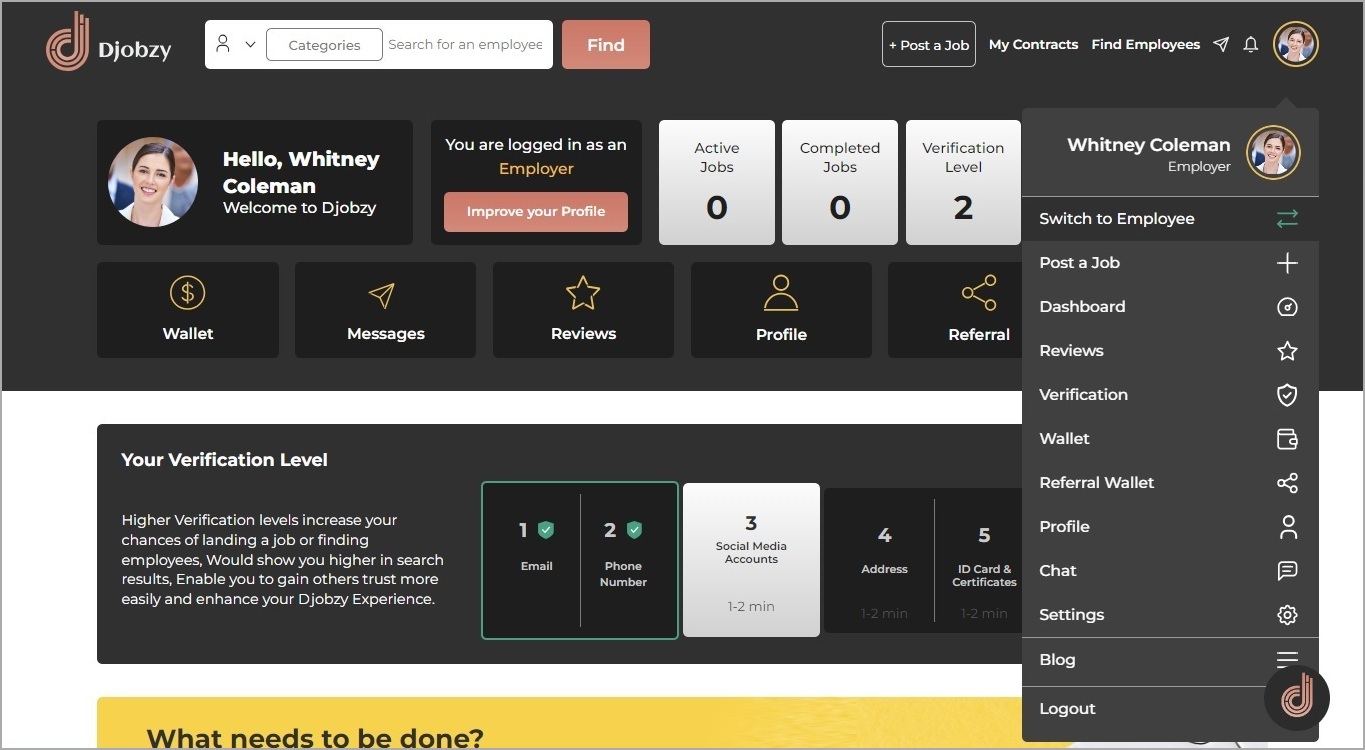Click the + Post a Job button

point(928,45)
